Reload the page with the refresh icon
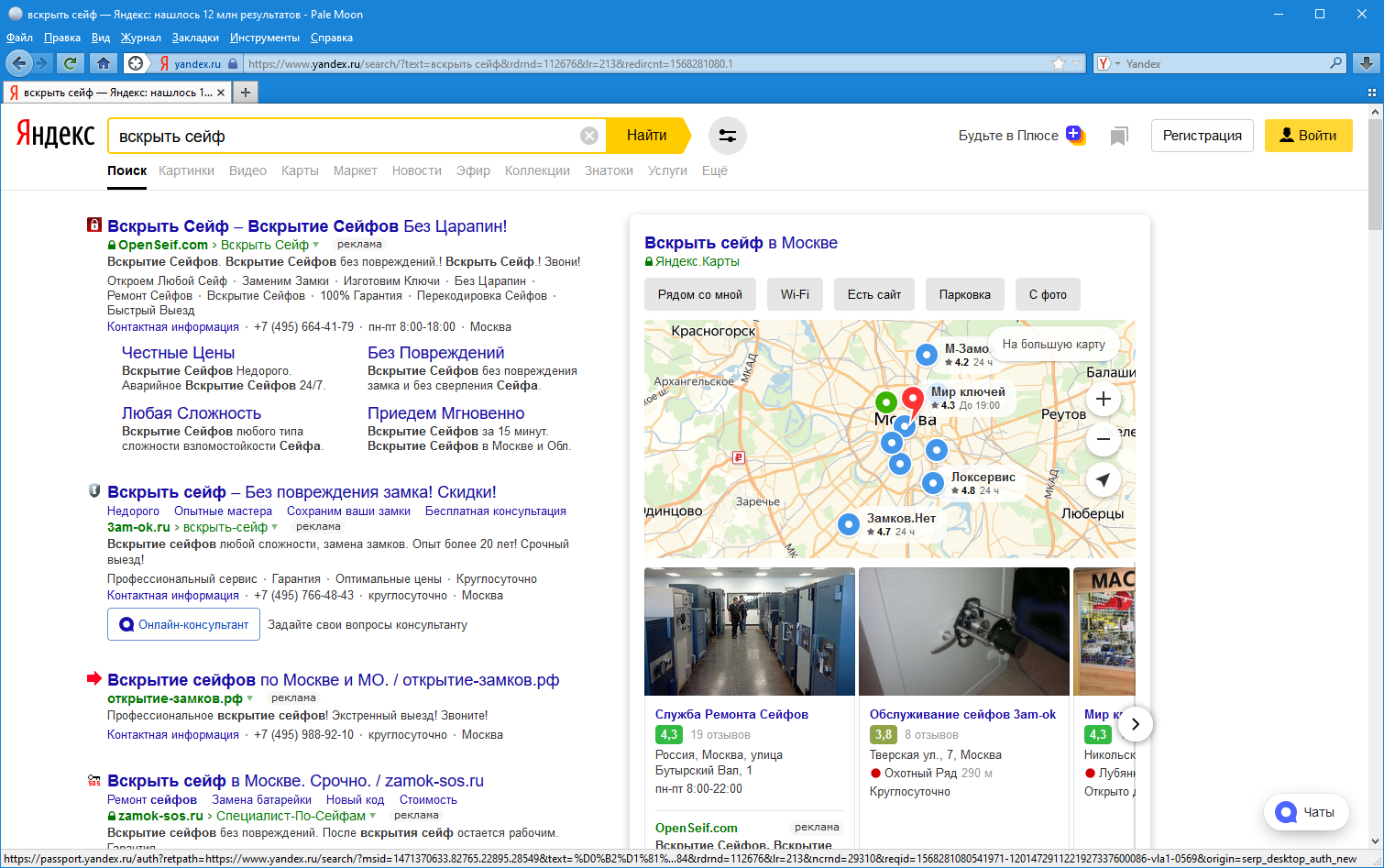Image resolution: width=1384 pixels, height=868 pixels. click(70, 63)
